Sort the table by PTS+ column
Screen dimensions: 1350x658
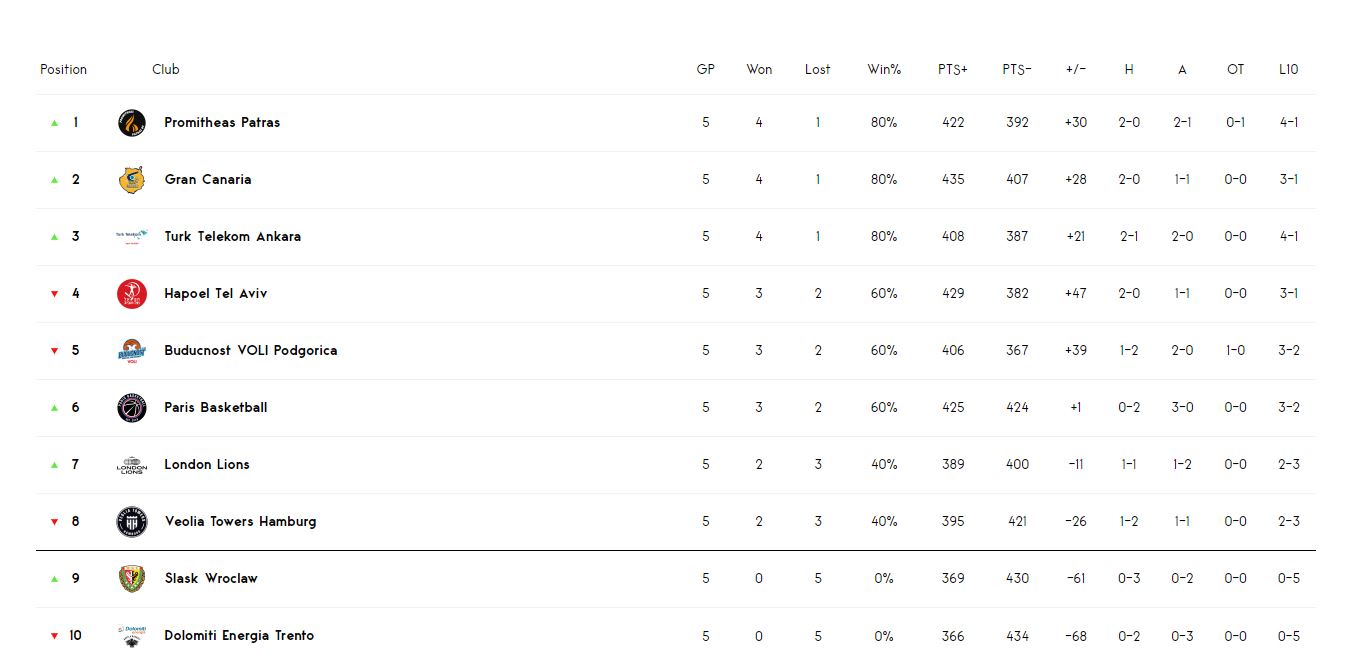tap(953, 70)
